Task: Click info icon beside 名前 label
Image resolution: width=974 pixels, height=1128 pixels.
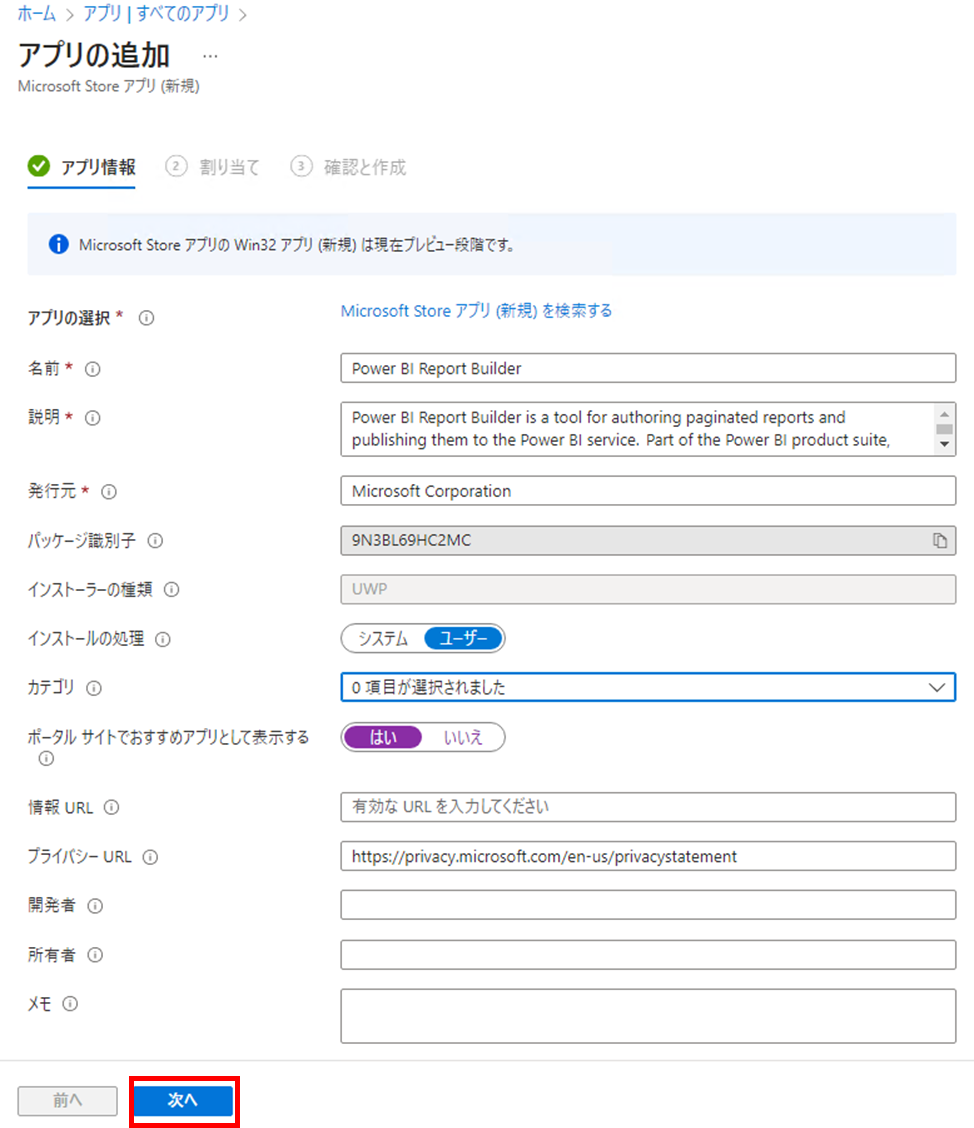Action: pos(93,369)
